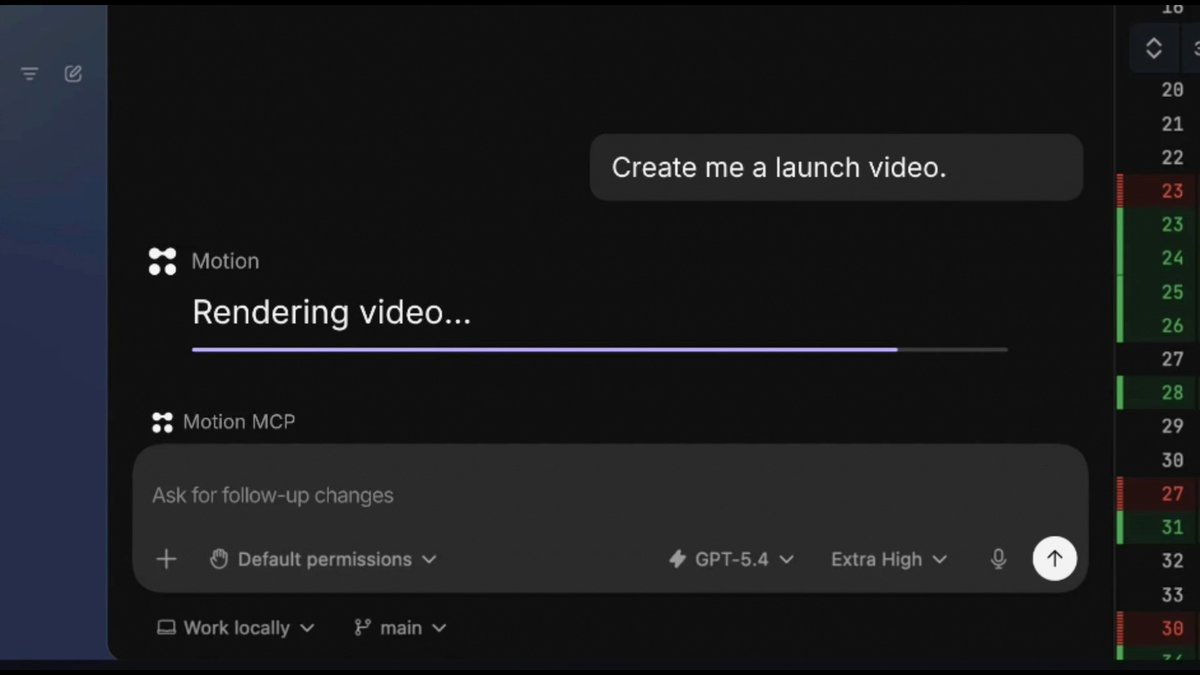The height and width of the screenshot is (675, 1200).
Task: Click the Rendering video progress bar
Action: 600,349
